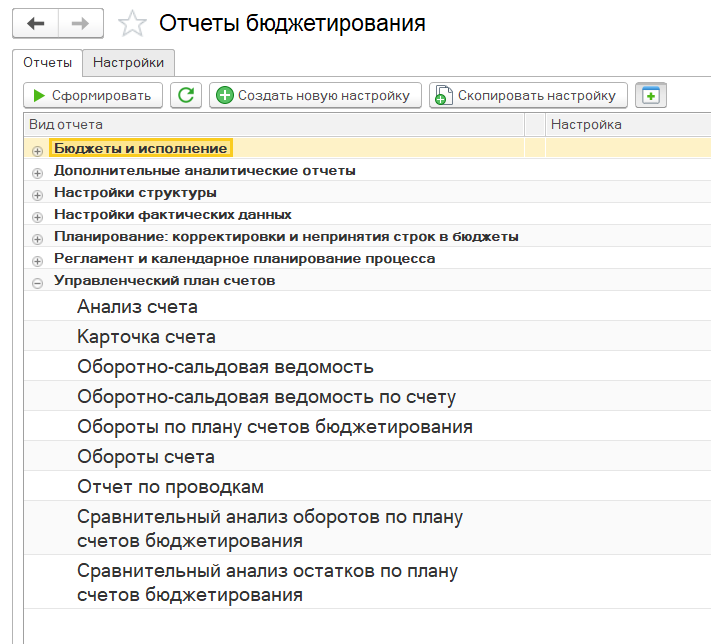Click the expand-all groups icon in toolbar
Screen dimensions: 711x644
pyautogui.click(x=651, y=95)
